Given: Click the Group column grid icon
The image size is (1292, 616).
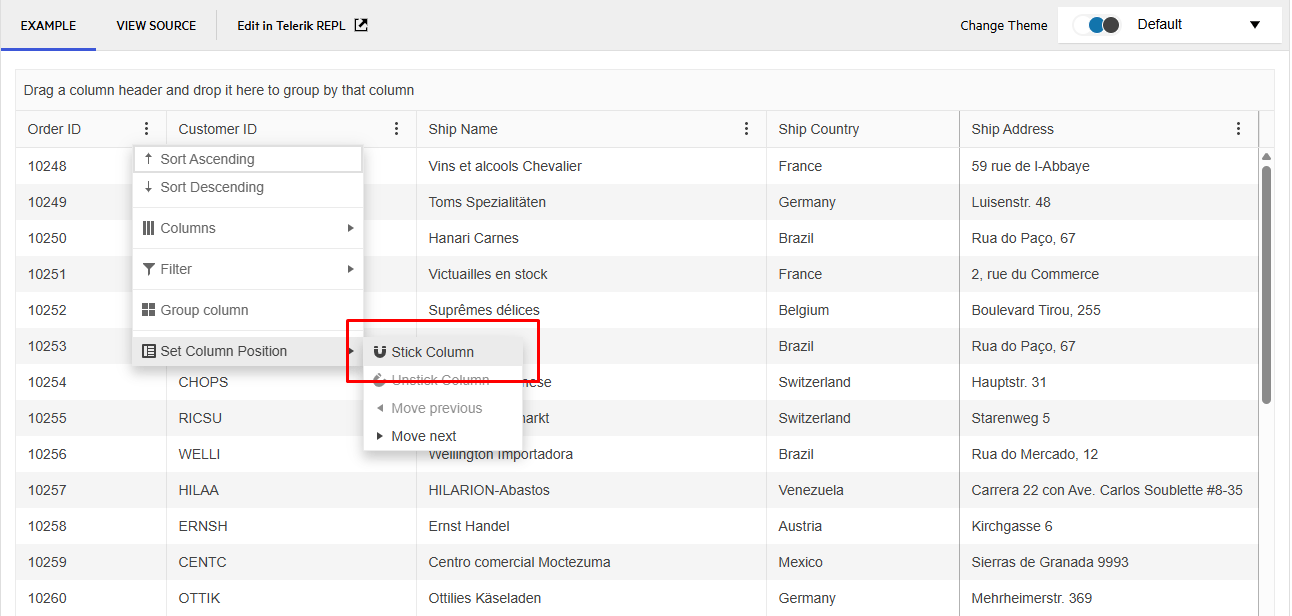Looking at the screenshot, I should (x=148, y=310).
